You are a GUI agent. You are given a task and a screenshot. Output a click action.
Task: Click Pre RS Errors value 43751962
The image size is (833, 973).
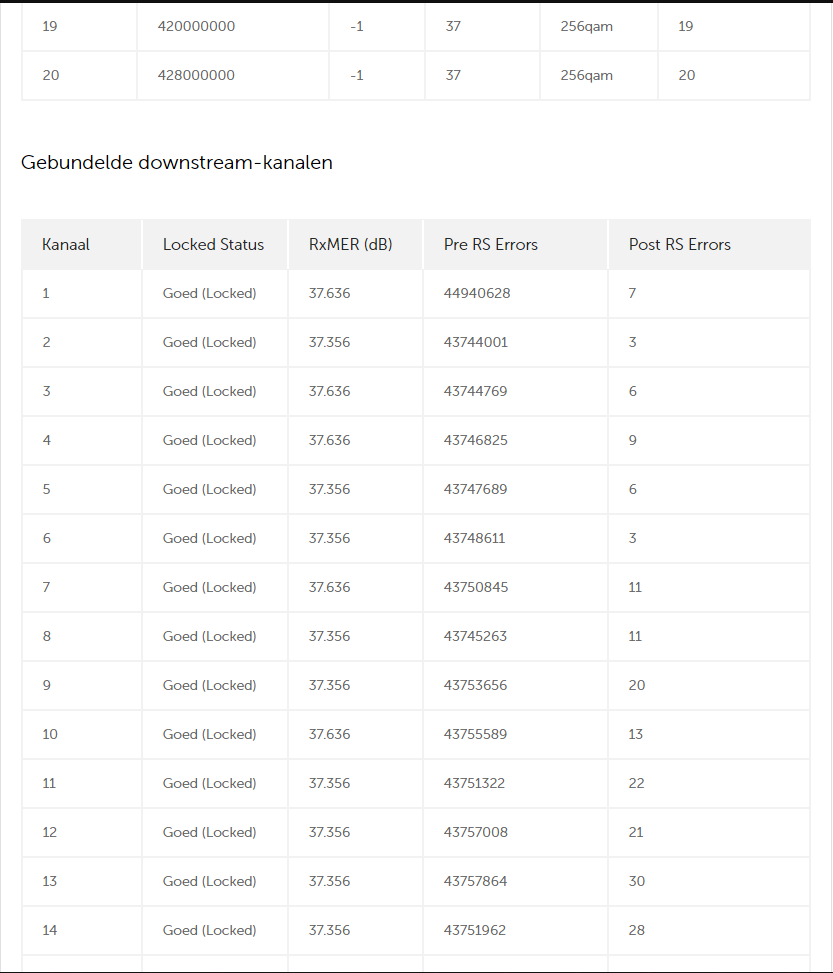[474, 930]
